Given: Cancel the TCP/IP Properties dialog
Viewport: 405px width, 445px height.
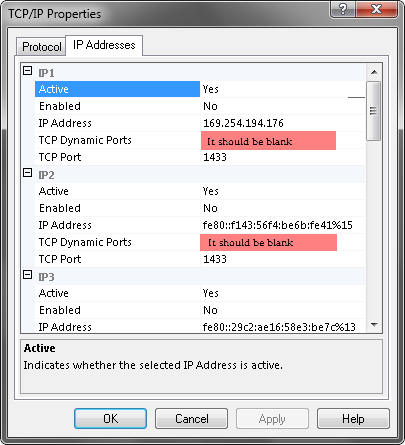Looking at the screenshot, I should [192, 418].
